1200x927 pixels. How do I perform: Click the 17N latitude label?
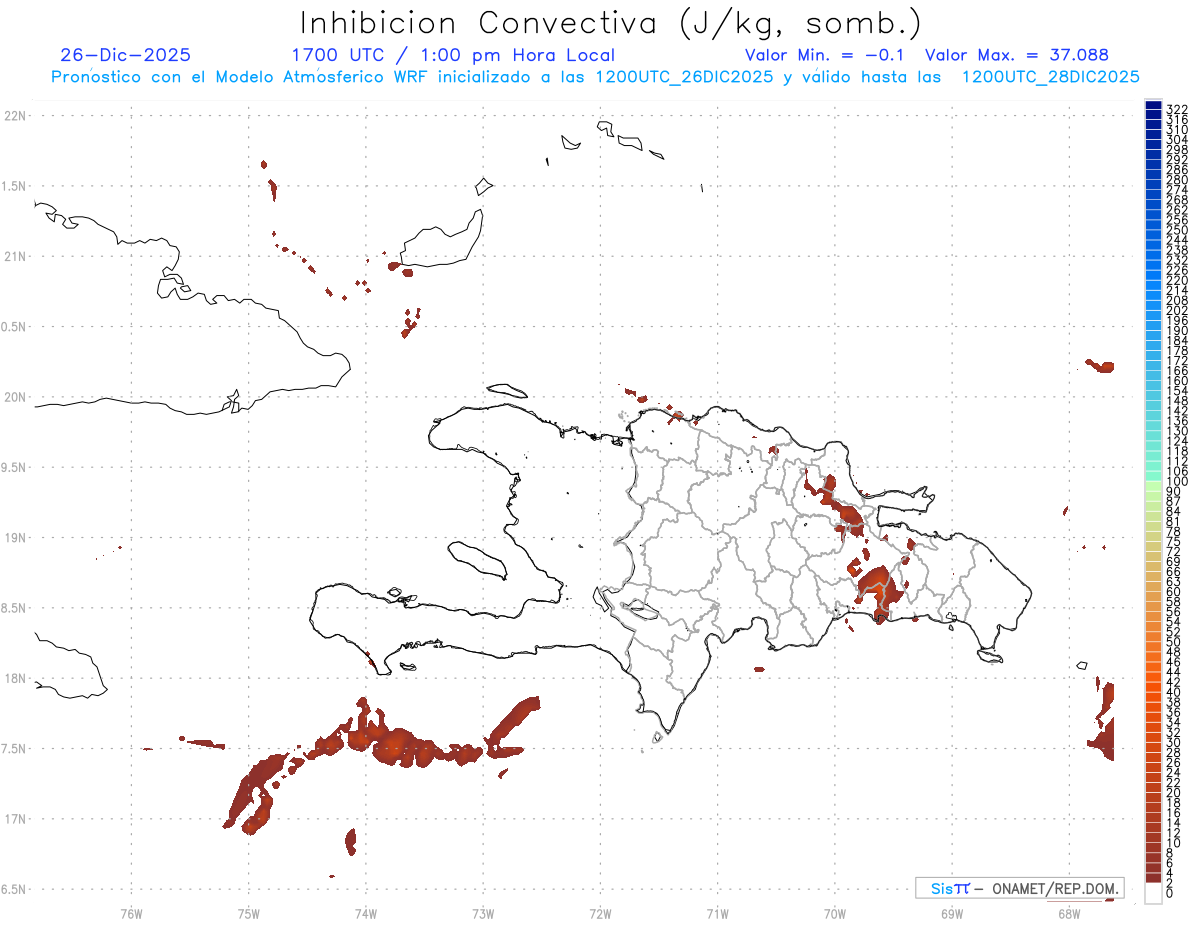coord(15,819)
